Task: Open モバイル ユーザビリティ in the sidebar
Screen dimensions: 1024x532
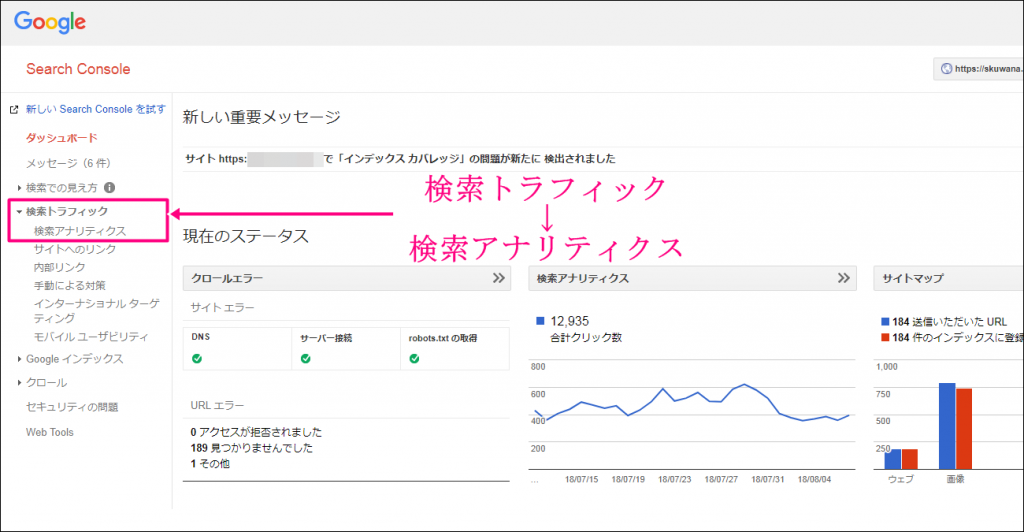Action: 91,337
